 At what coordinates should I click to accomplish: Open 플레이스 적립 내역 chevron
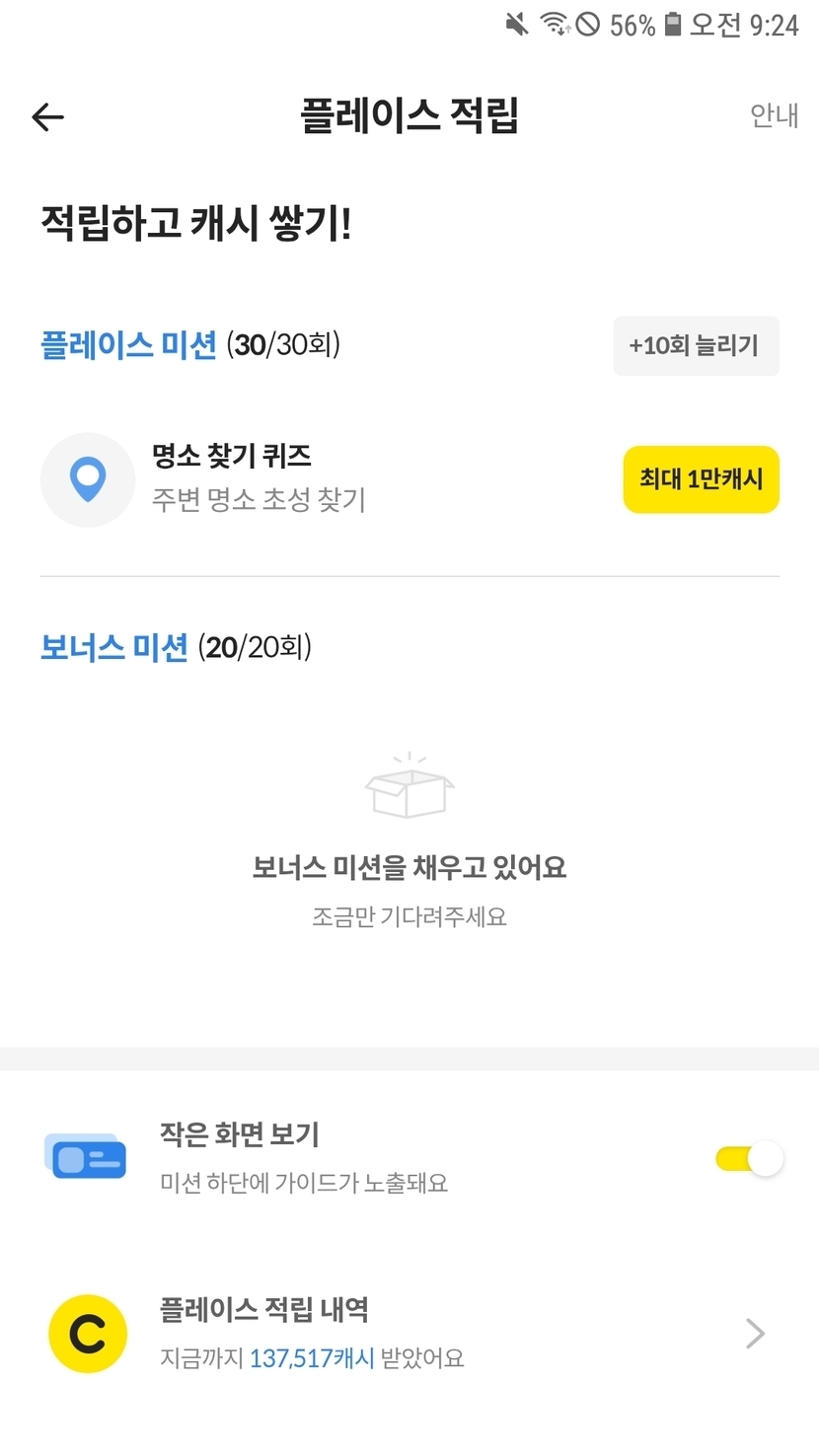755,1334
